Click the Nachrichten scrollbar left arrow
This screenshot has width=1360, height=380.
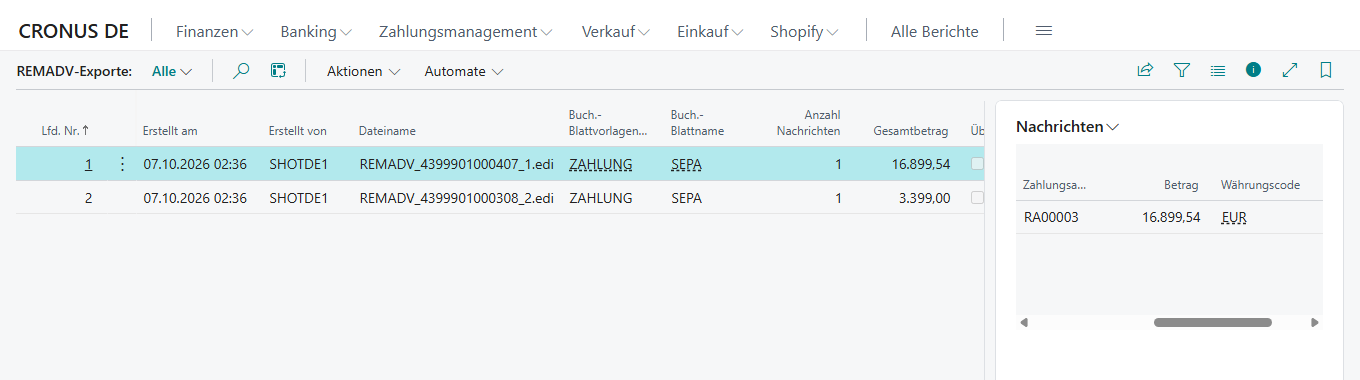click(1024, 323)
